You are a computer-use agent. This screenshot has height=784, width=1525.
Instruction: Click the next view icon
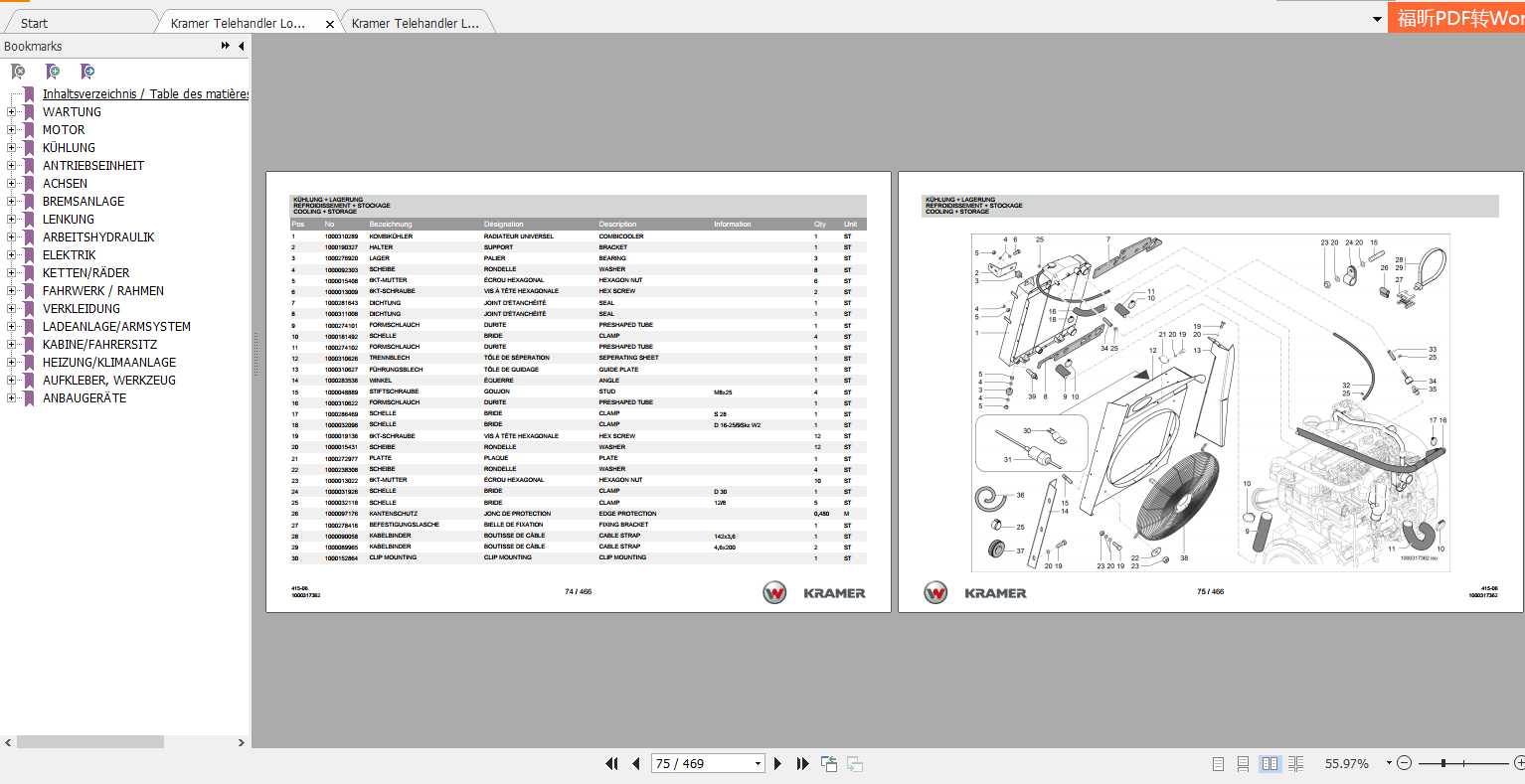tap(854, 763)
